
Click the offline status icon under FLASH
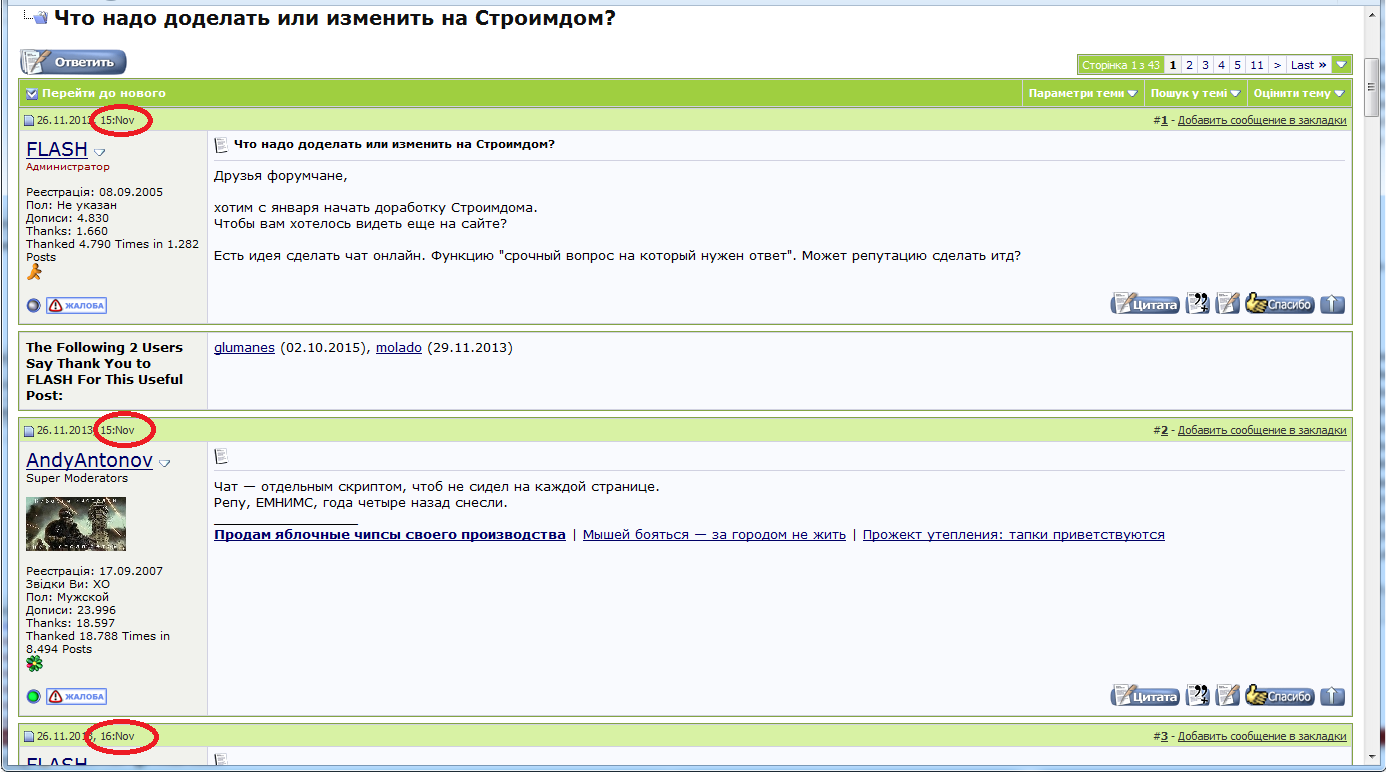pyautogui.click(x=33, y=305)
